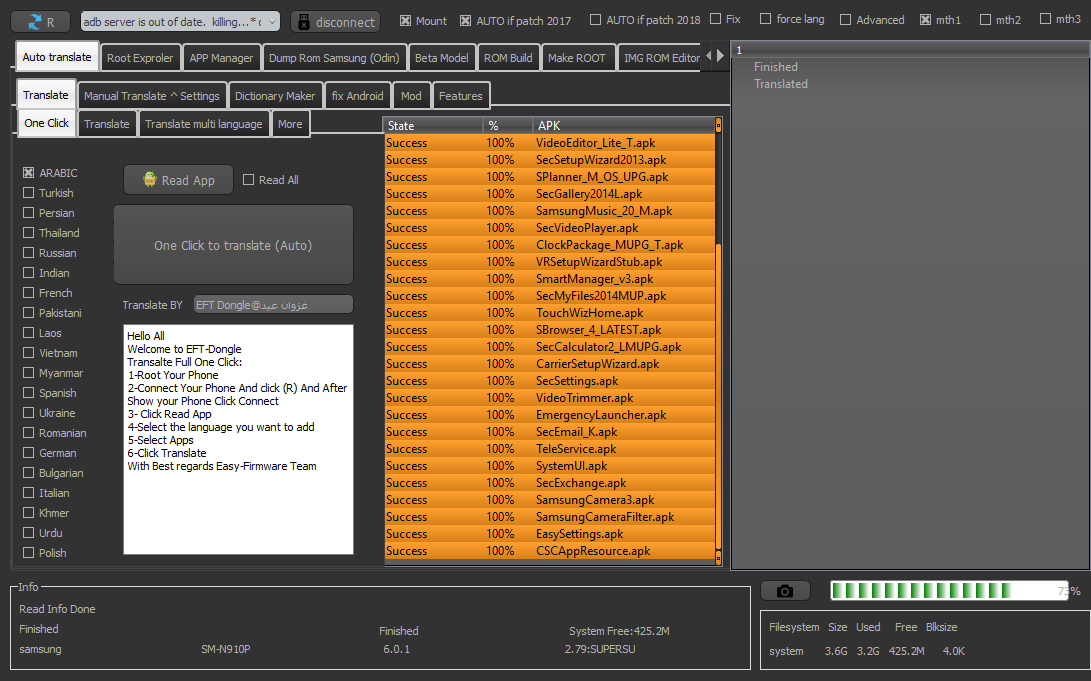Switch to the Root Exproler tab
The width and height of the screenshot is (1091, 681).
click(x=140, y=58)
